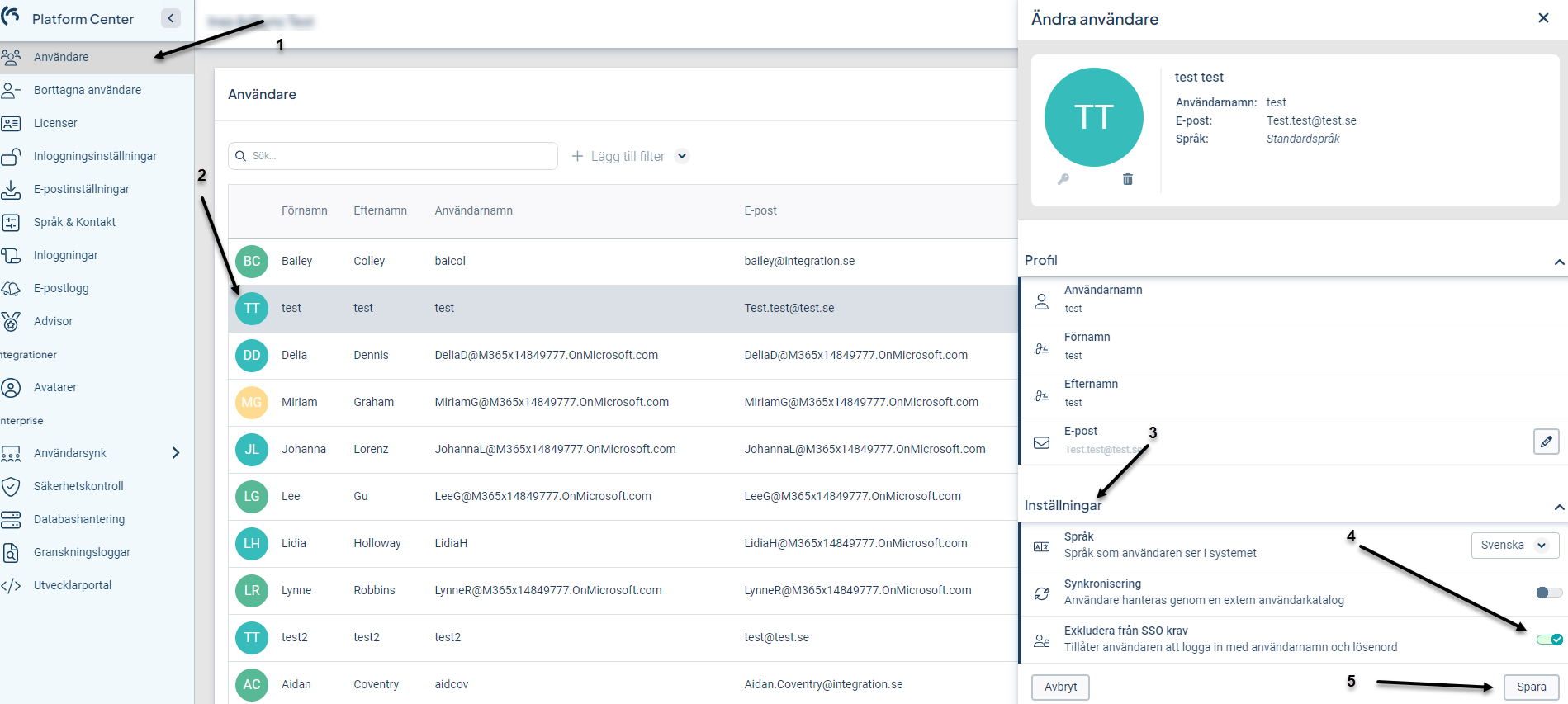Open Inloggningsinställningar menu item
Screen dimensions: 1568x704
pos(95,156)
